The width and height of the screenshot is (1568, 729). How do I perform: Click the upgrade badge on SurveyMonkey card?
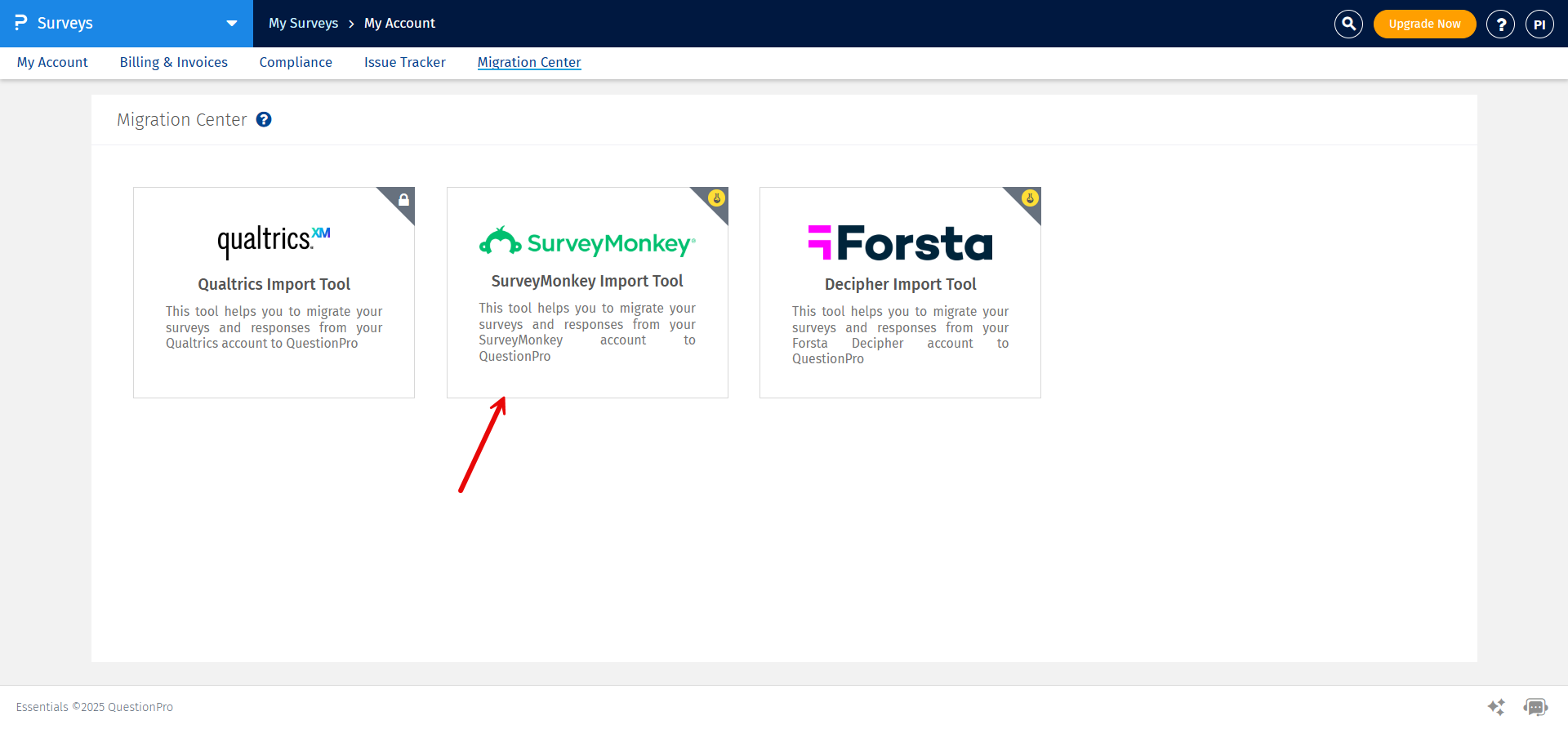(716, 198)
